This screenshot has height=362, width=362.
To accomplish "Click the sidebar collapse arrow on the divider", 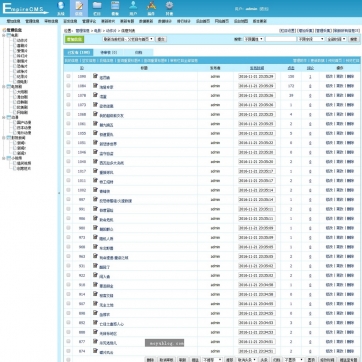I will (59, 193).
